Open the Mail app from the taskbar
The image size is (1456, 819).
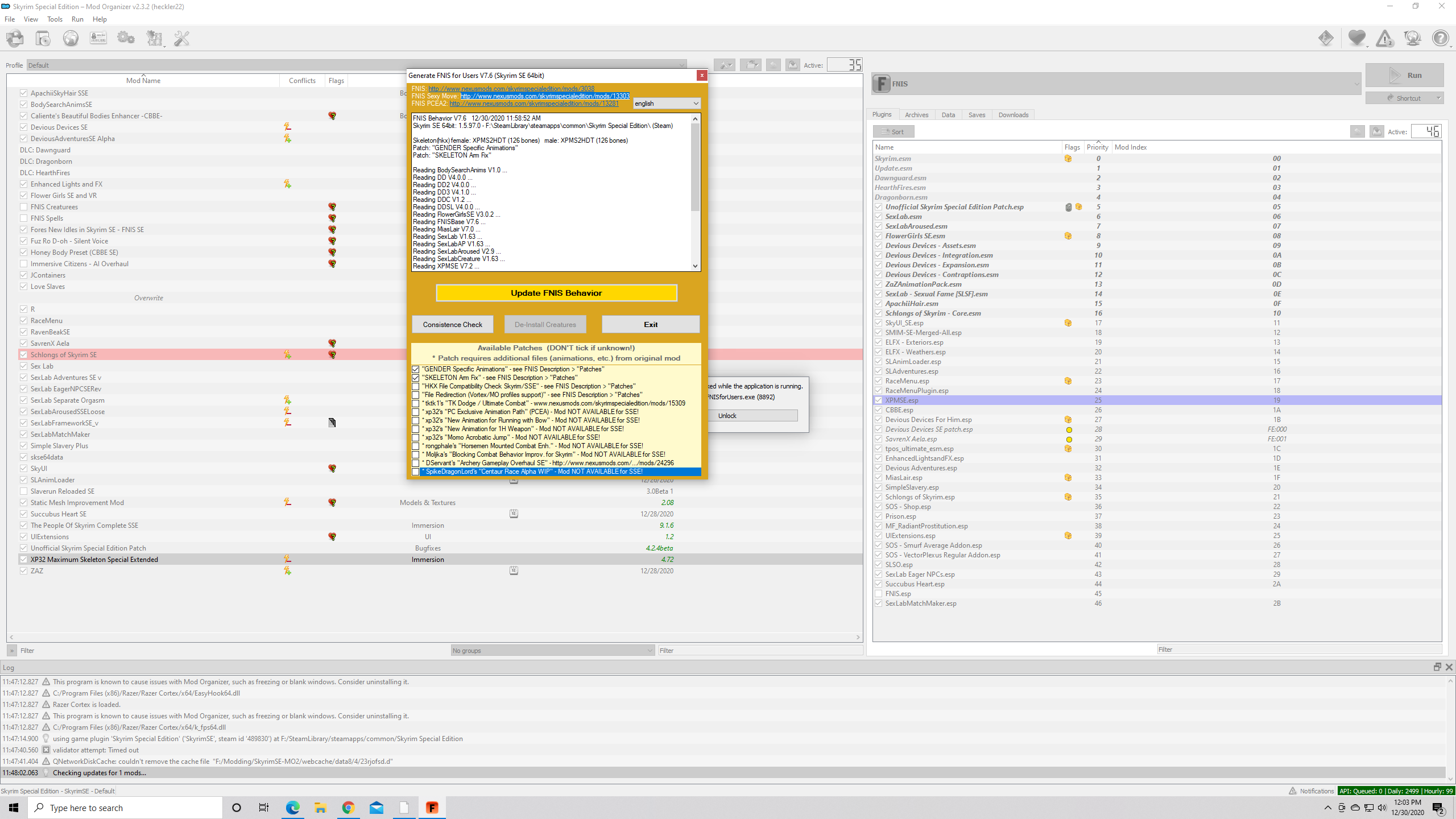point(377,808)
